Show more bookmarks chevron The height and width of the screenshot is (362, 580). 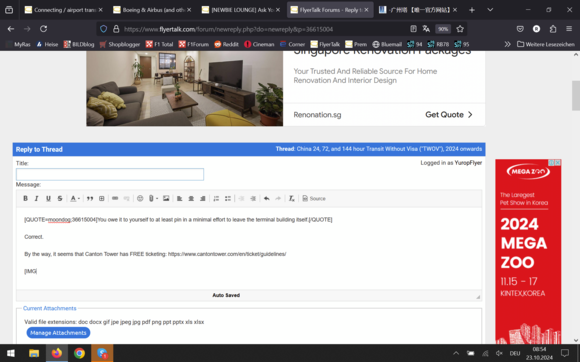[x=507, y=44]
